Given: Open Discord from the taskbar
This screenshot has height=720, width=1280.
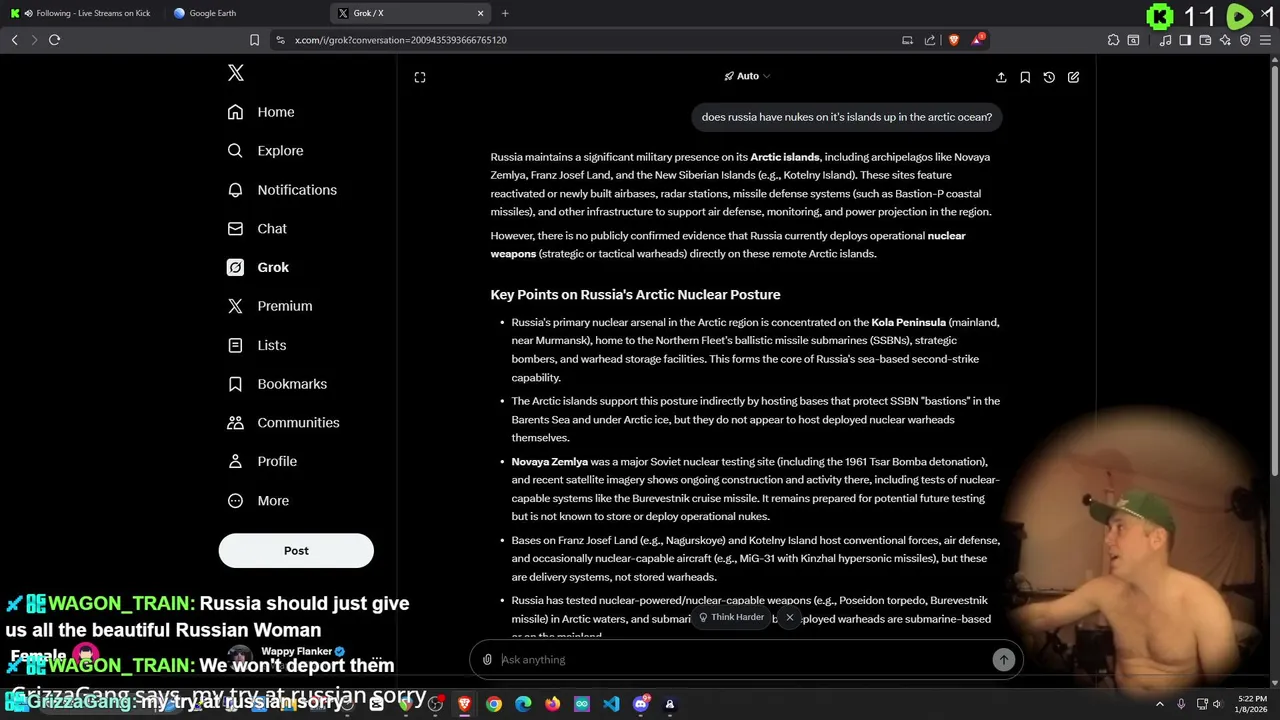Looking at the screenshot, I should [x=641, y=704].
